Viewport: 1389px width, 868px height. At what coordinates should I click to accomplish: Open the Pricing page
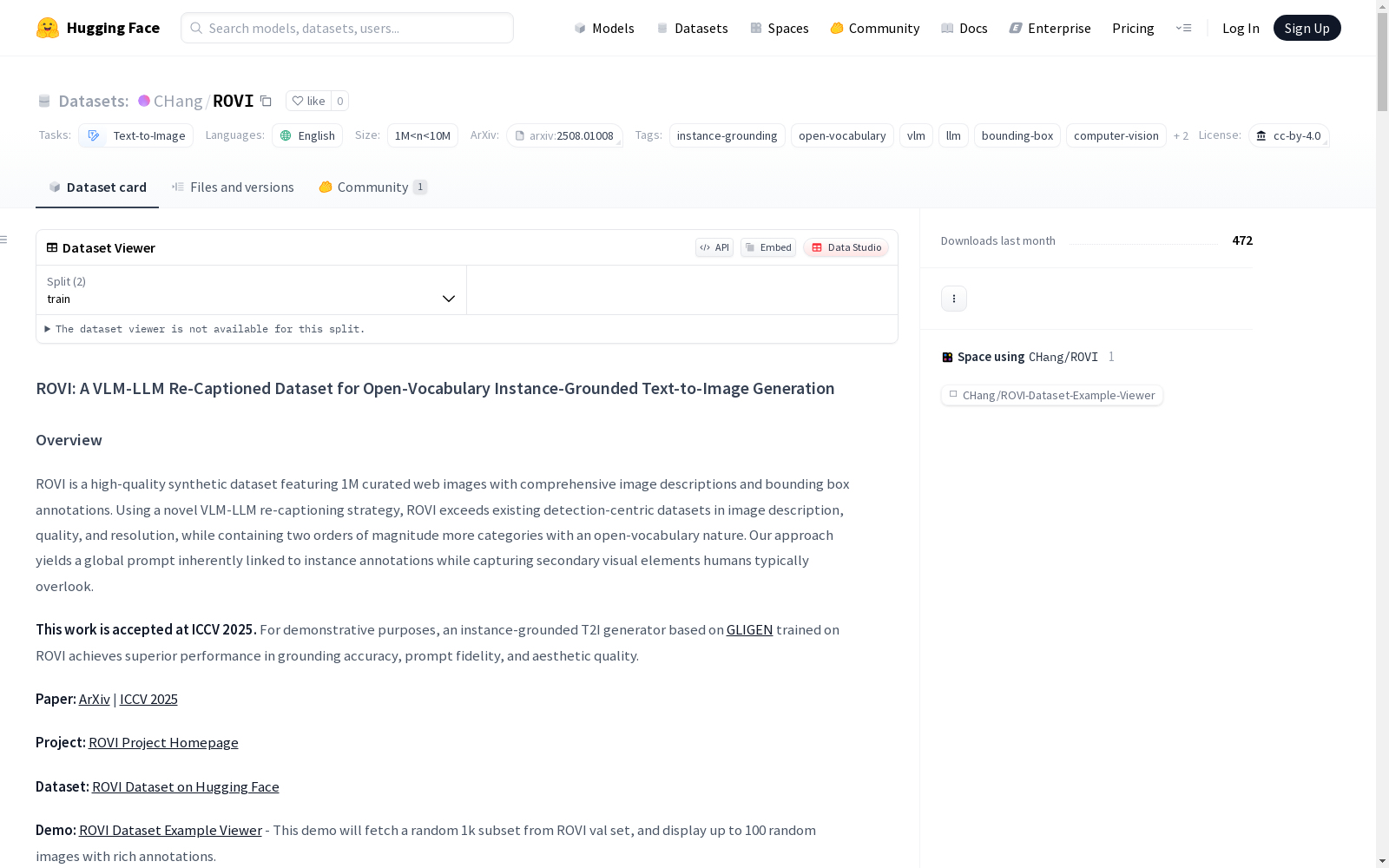click(x=1133, y=28)
